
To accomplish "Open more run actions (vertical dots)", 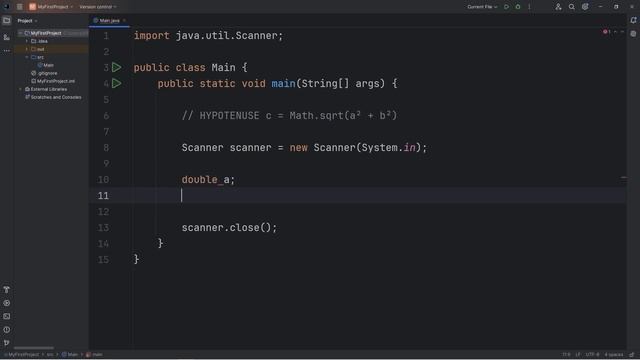I will [x=529, y=7].
